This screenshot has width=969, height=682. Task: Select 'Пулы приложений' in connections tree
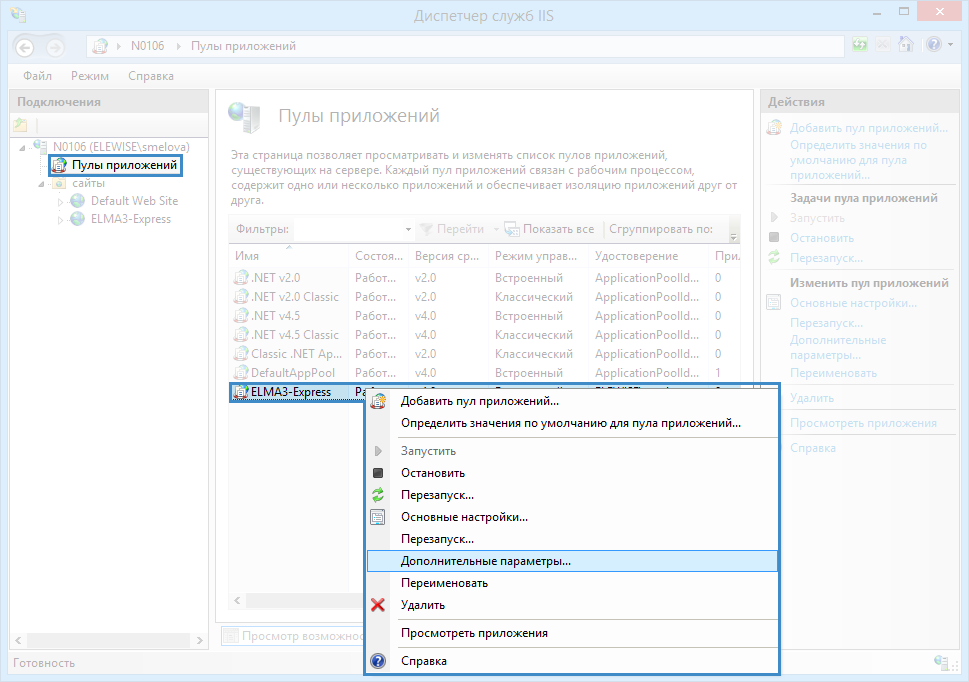(x=124, y=165)
